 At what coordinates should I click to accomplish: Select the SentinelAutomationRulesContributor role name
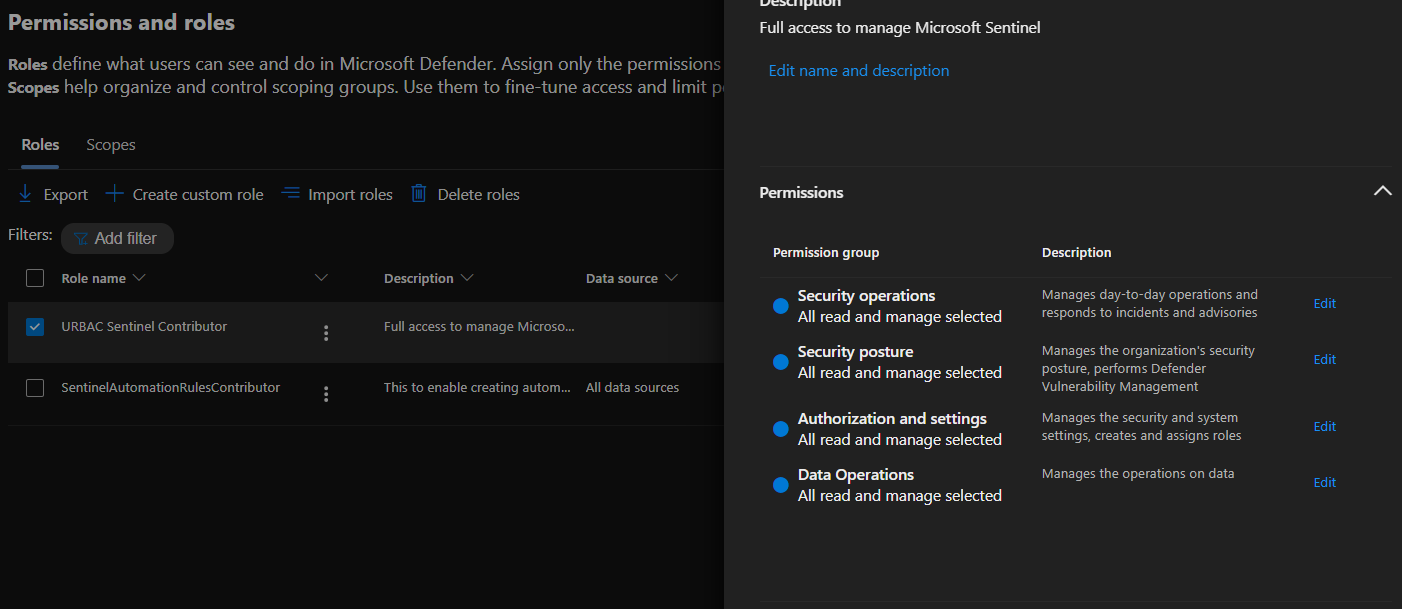click(x=171, y=387)
